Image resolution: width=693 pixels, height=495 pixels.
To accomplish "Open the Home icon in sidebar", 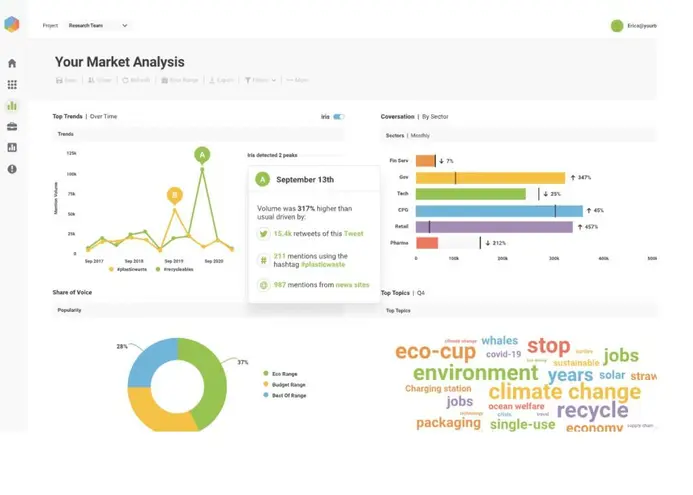I will pos(12,63).
